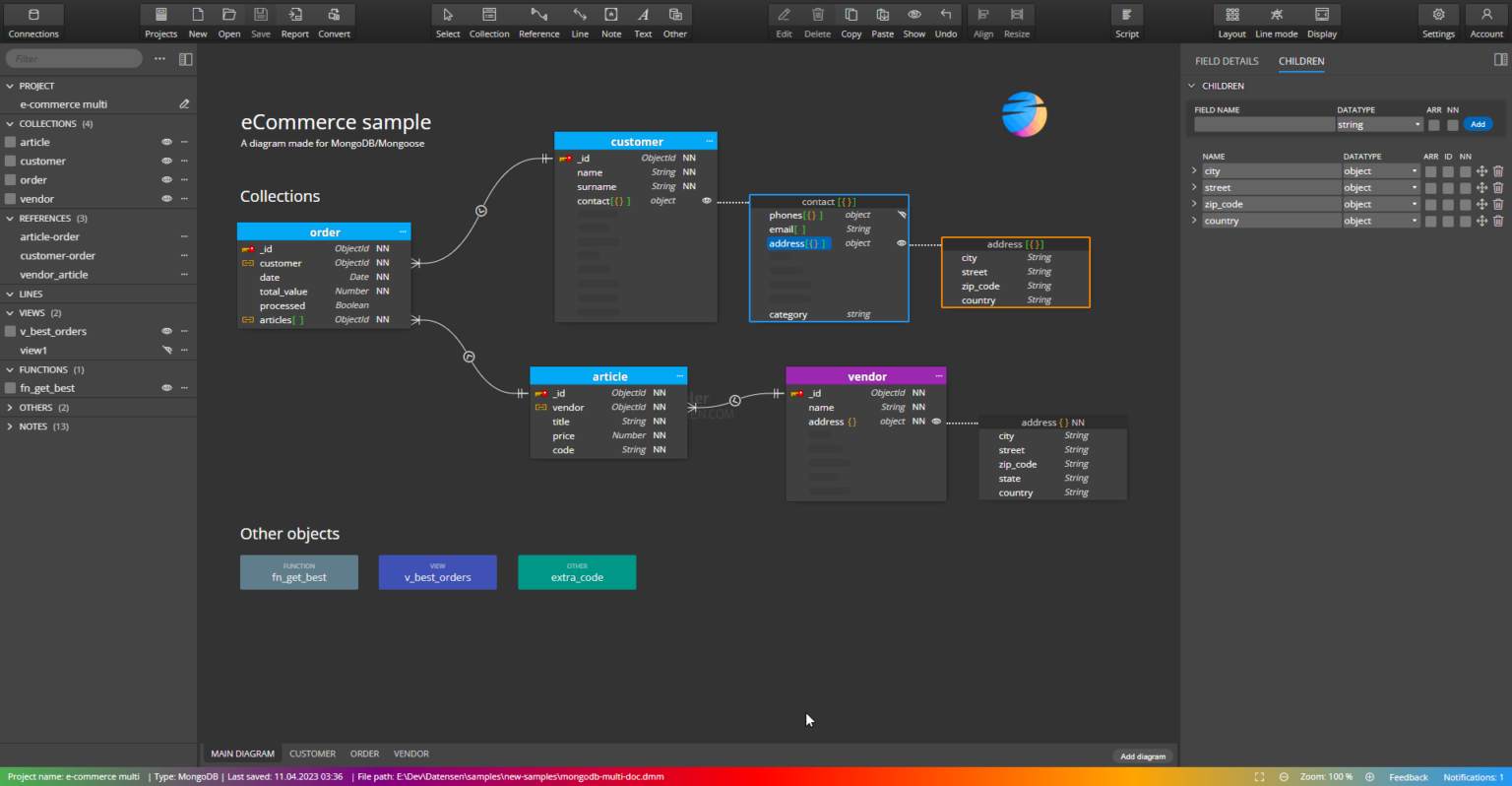
Task: Expand the country child field row
Action: tap(1193, 220)
